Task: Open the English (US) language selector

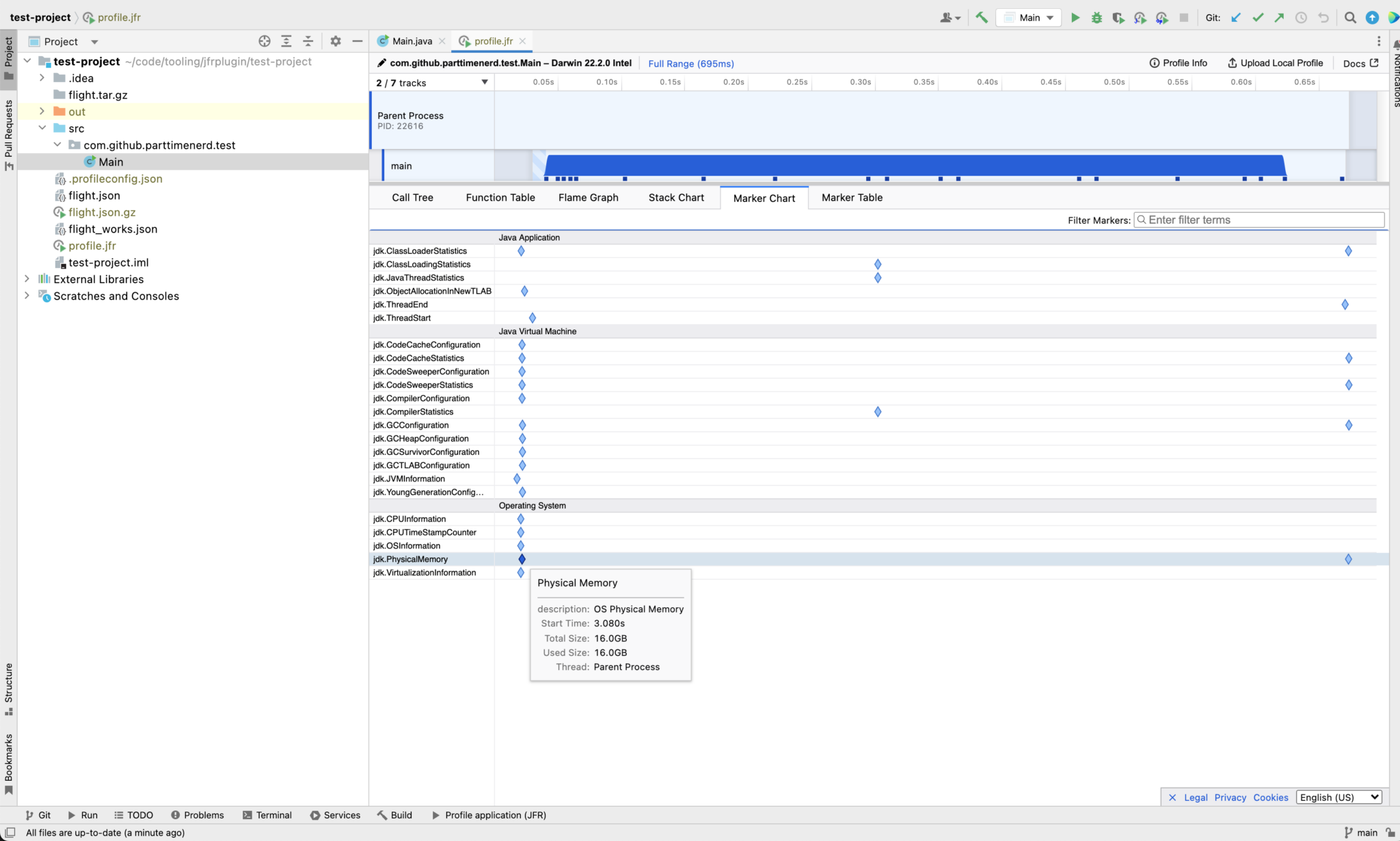Action: coord(1339,797)
